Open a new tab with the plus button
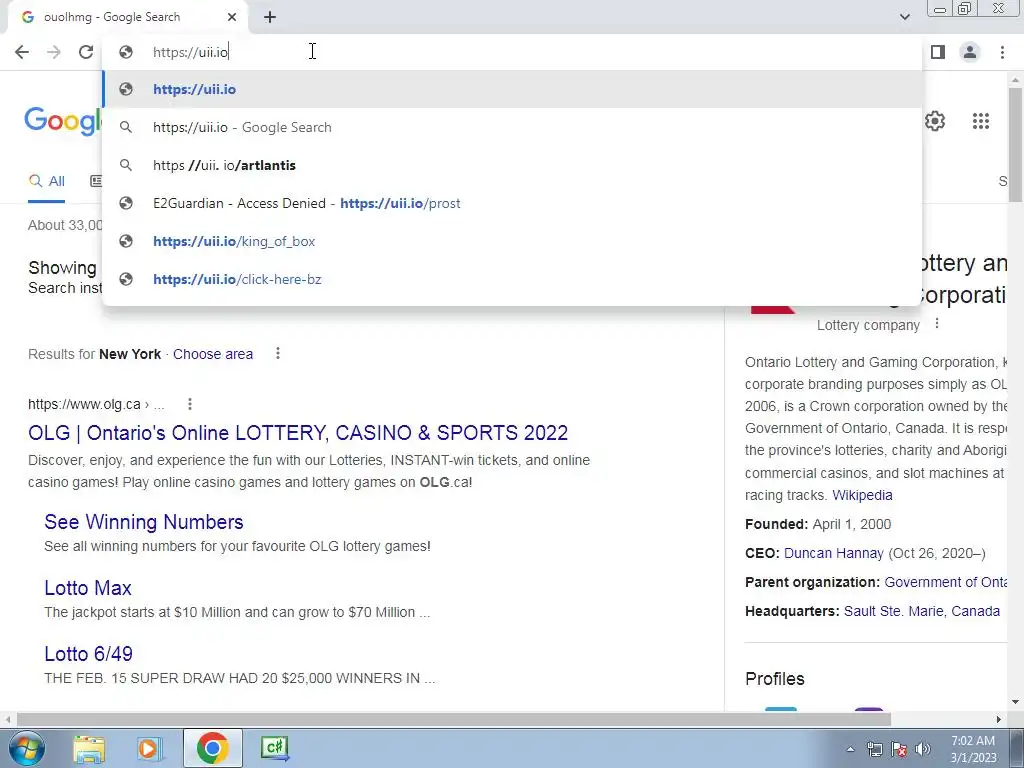This screenshot has width=1024, height=768. [270, 17]
